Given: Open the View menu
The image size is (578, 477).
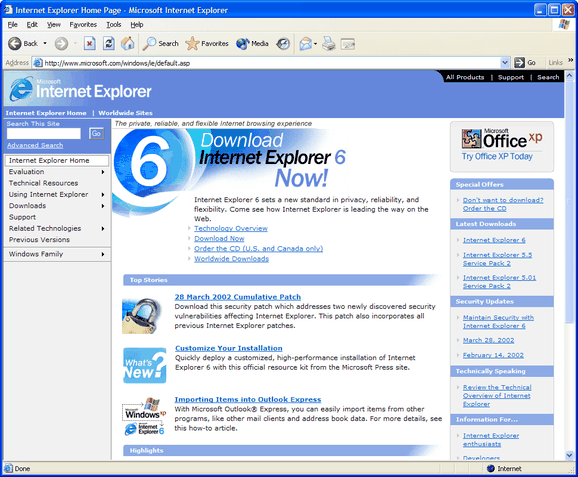Looking at the screenshot, I should (x=54, y=25).
